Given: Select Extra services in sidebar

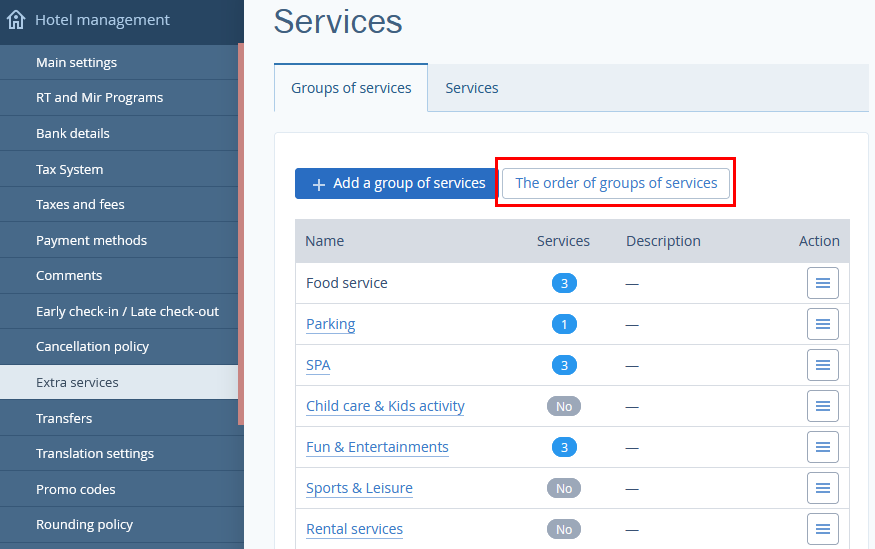Looking at the screenshot, I should (x=119, y=382).
